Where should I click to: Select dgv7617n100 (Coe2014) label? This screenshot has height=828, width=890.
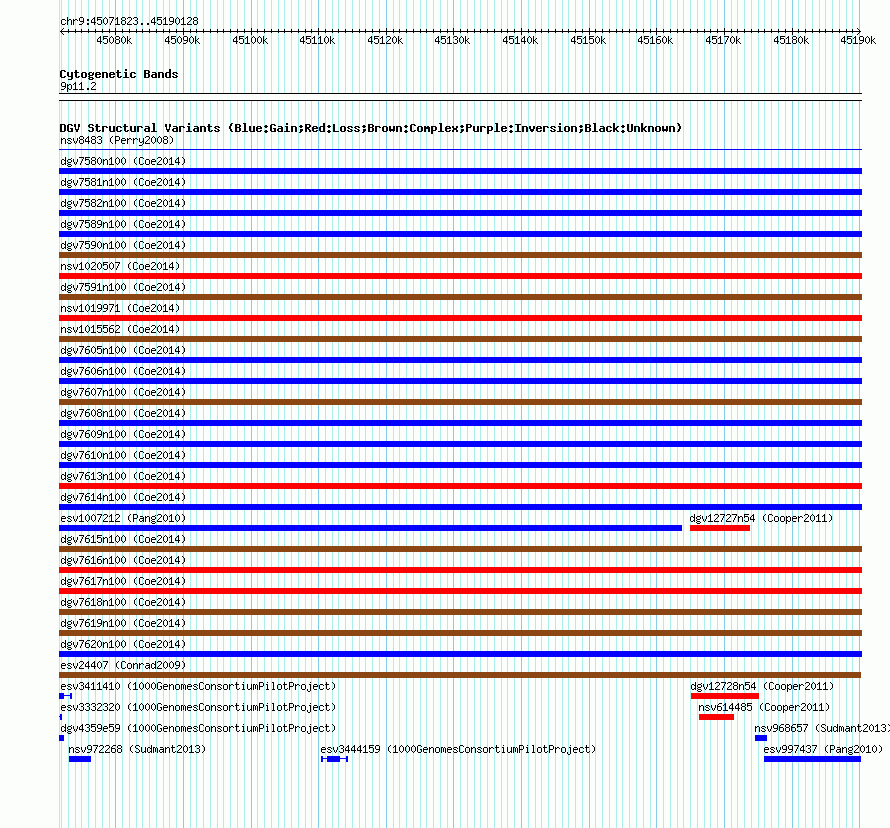123,581
